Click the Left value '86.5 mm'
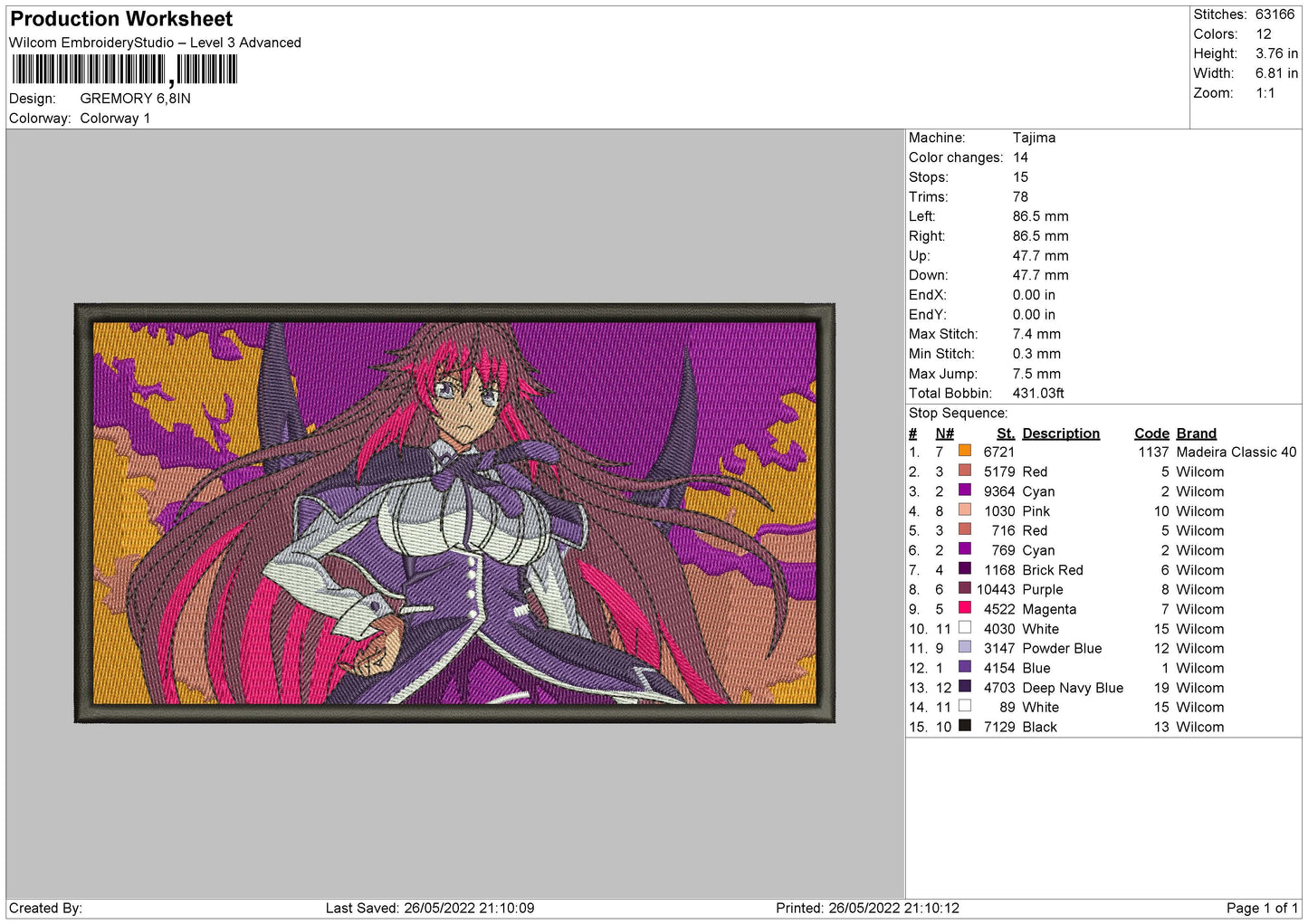Viewport: 1308px width, 924px height. click(1040, 216)
